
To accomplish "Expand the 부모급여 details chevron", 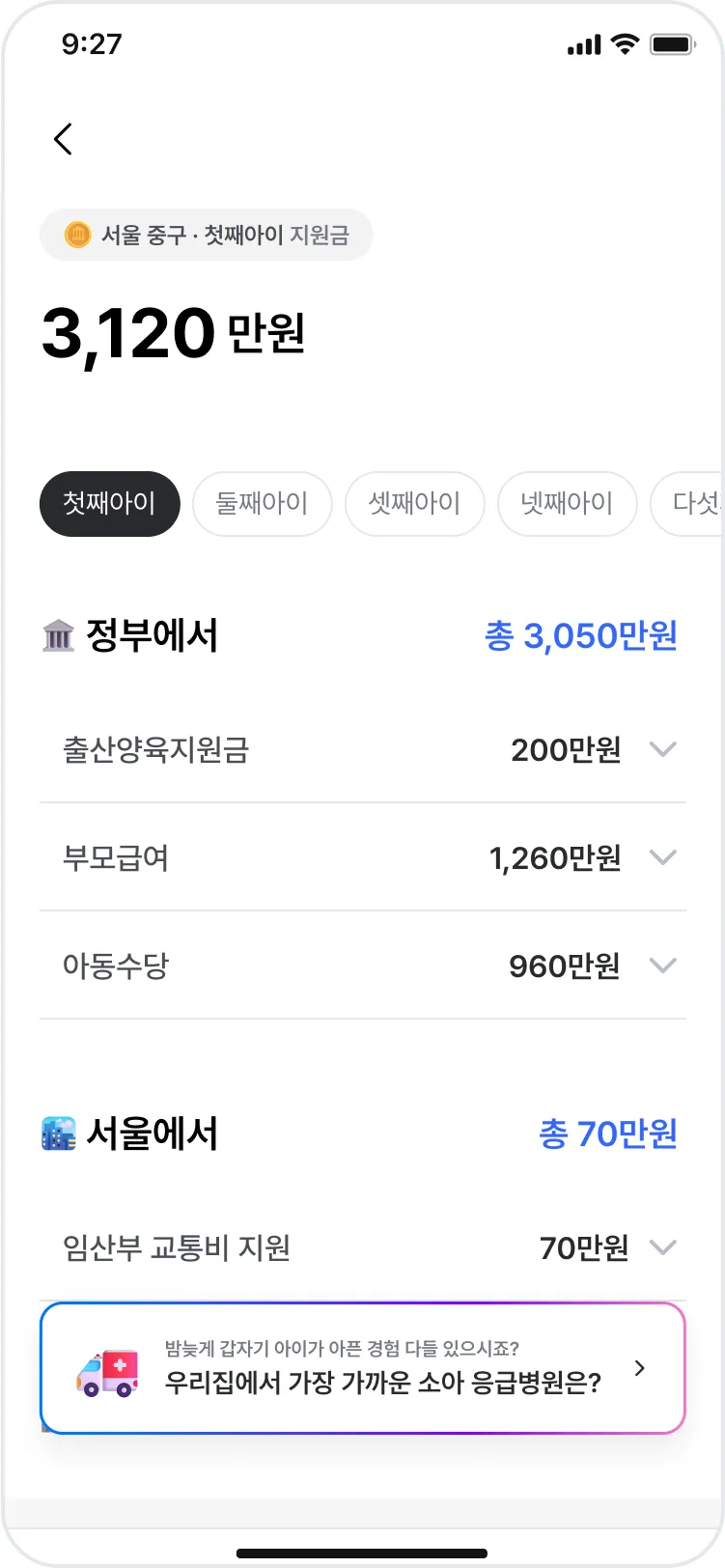I will click(662, 857).
